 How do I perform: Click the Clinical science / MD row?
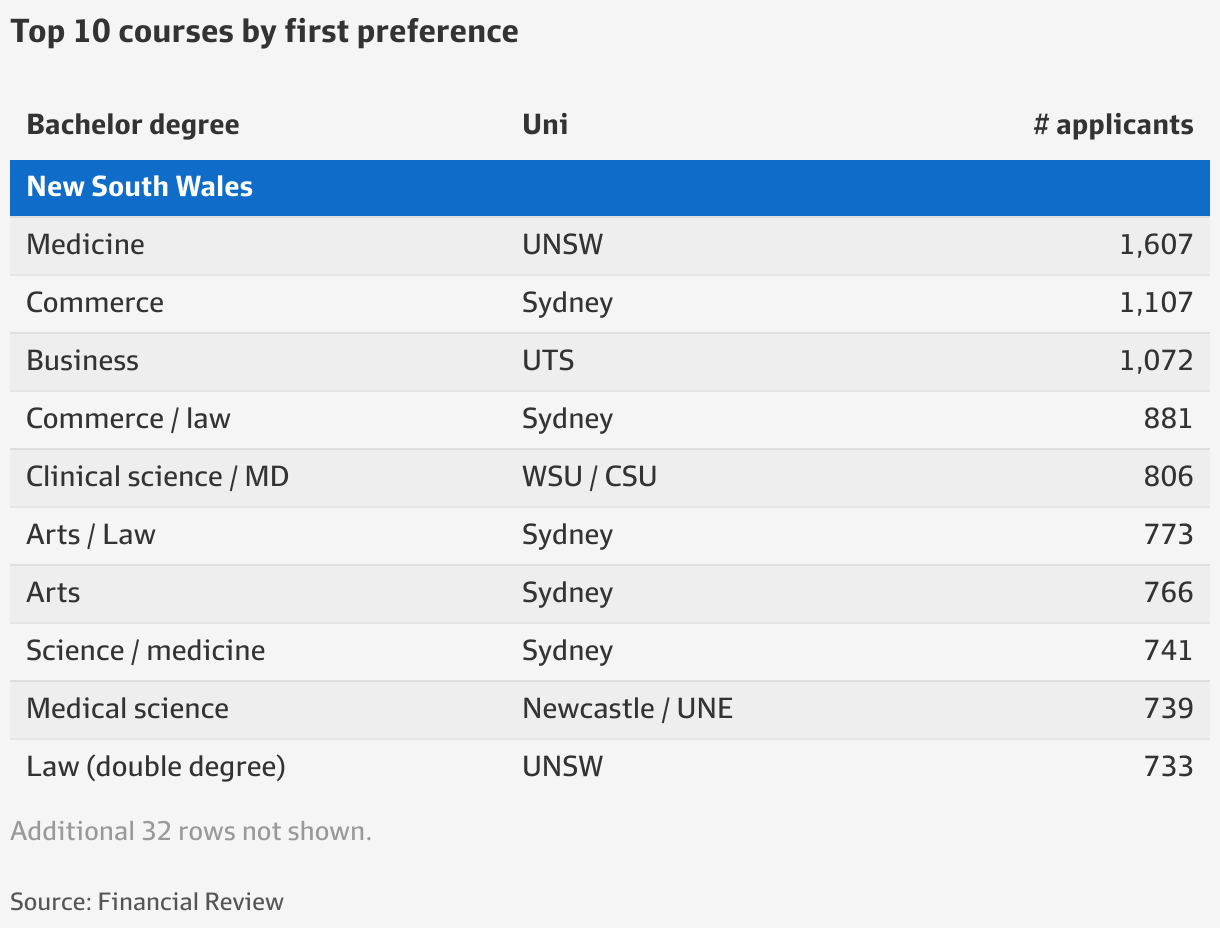pyautogui.click(x=157, y=477)
